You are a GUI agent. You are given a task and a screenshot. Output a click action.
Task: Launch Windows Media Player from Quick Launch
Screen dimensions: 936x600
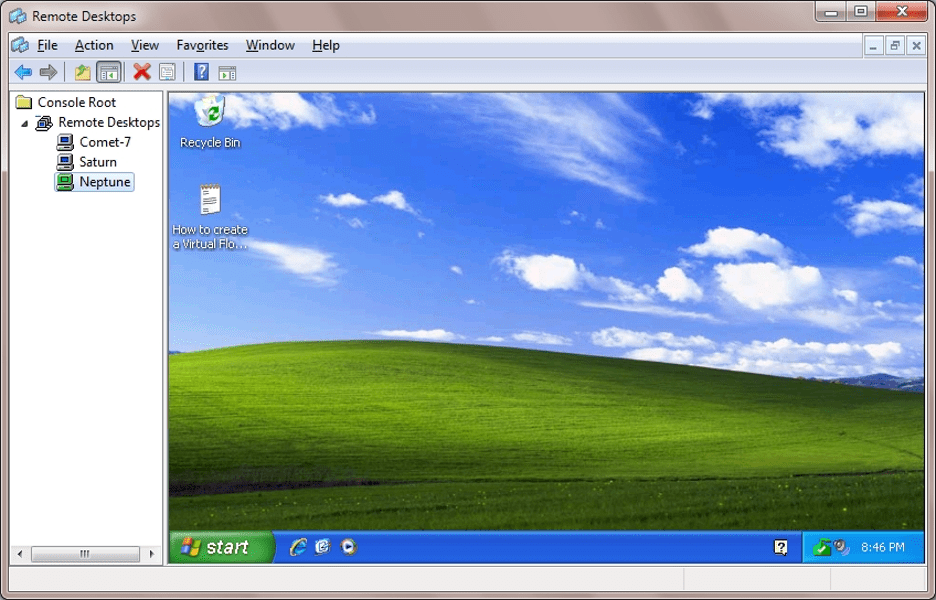click(349, 547)
